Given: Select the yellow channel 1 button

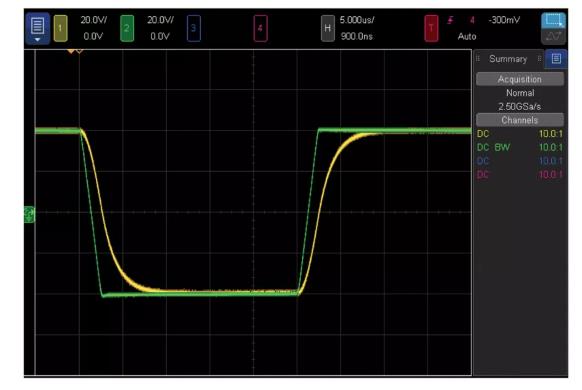Looking at the screenshot, I should (x=61, y=28).
